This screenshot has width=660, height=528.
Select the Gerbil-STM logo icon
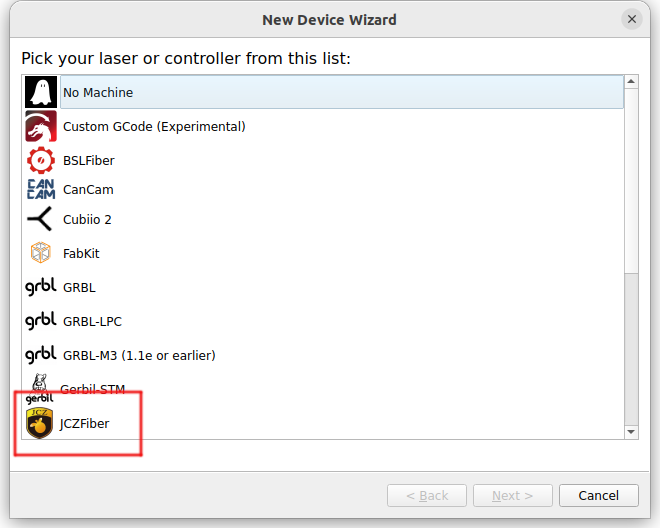click(x=40, y=389)
